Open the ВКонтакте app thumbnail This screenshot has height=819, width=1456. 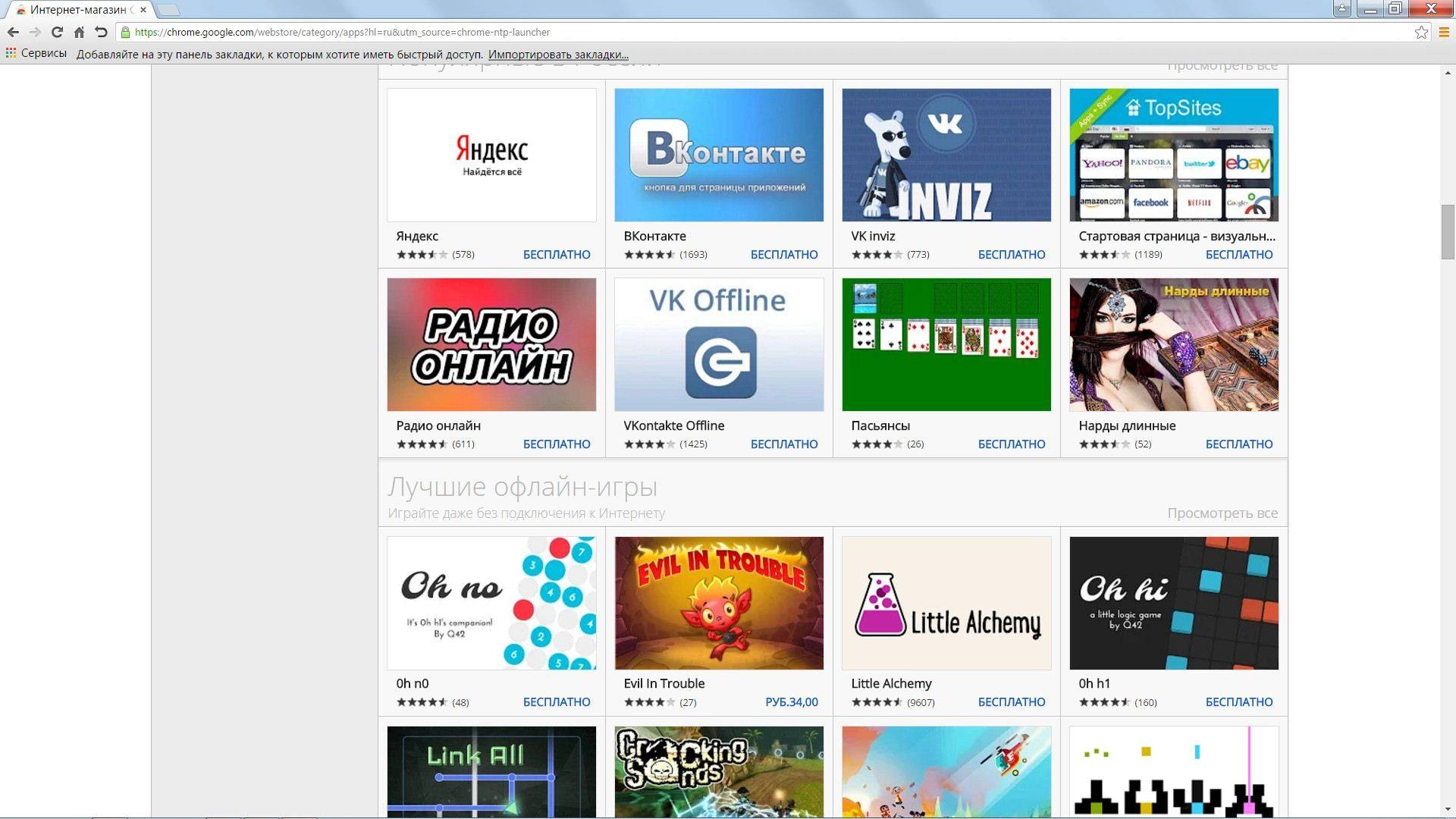(x=719, y=155)
